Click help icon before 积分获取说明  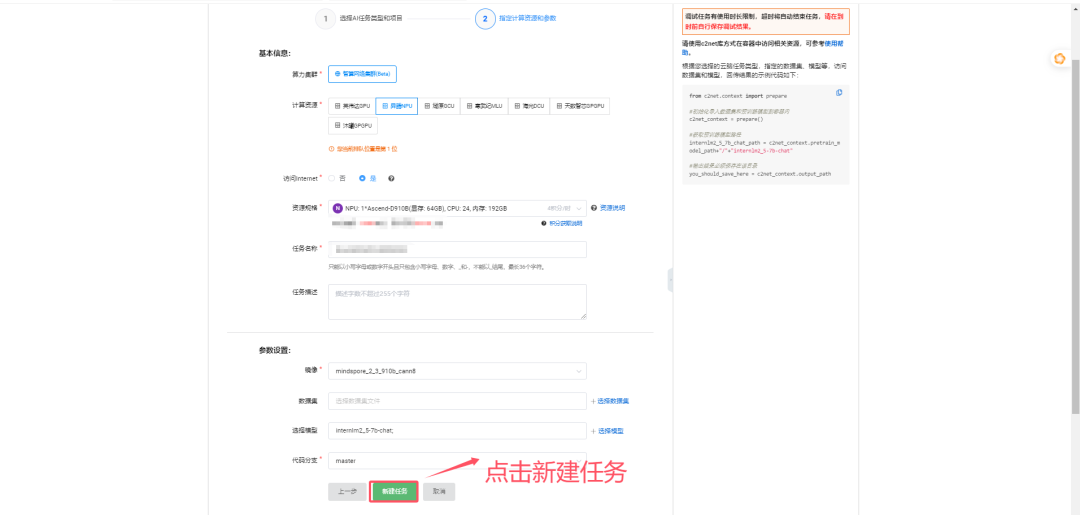[543, 223]
